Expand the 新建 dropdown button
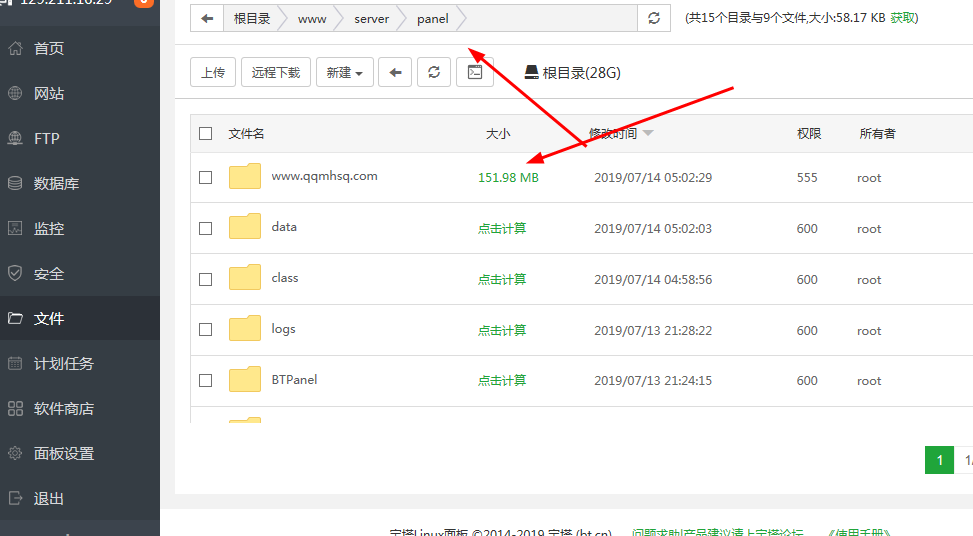The image size is (973, 536). [344, 73]
